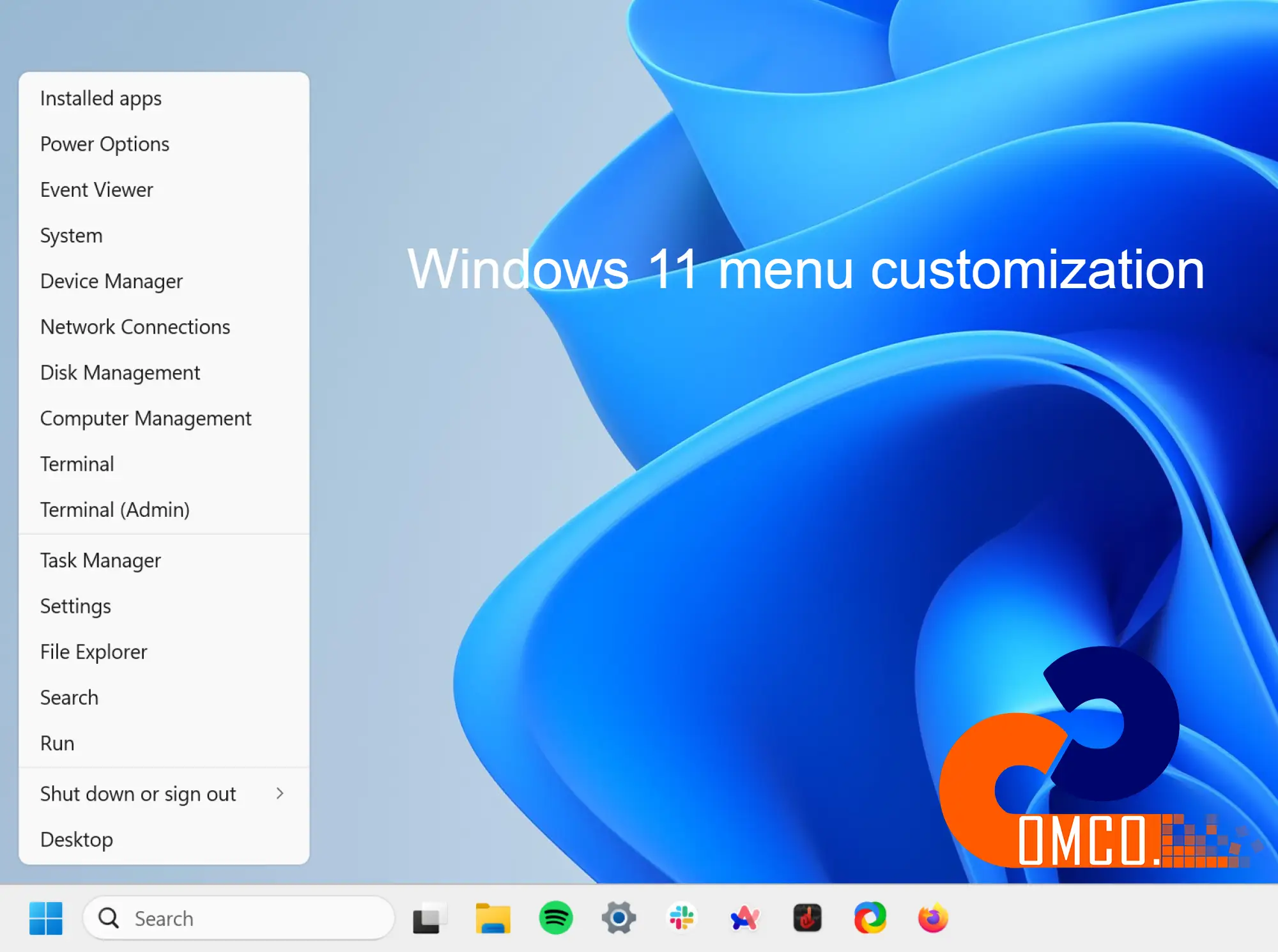Launch Firefox from the taskbar
The width and height of the screenshot is (1278, 952).
(x=933, y=918)
